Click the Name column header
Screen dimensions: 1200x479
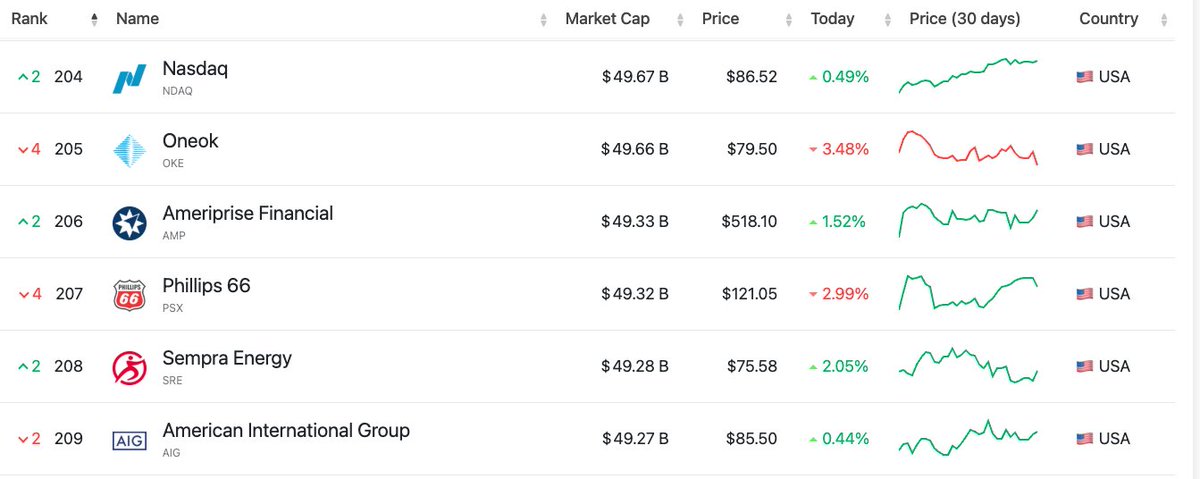click(137, 19)
